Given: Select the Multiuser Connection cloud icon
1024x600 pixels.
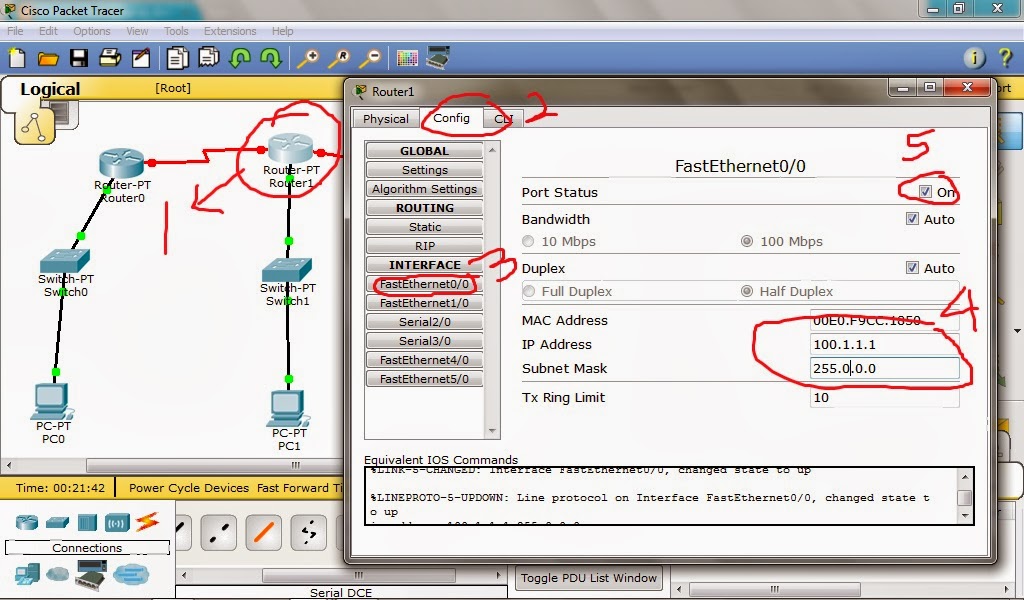Looking at the screenshot, I should 131,575.
